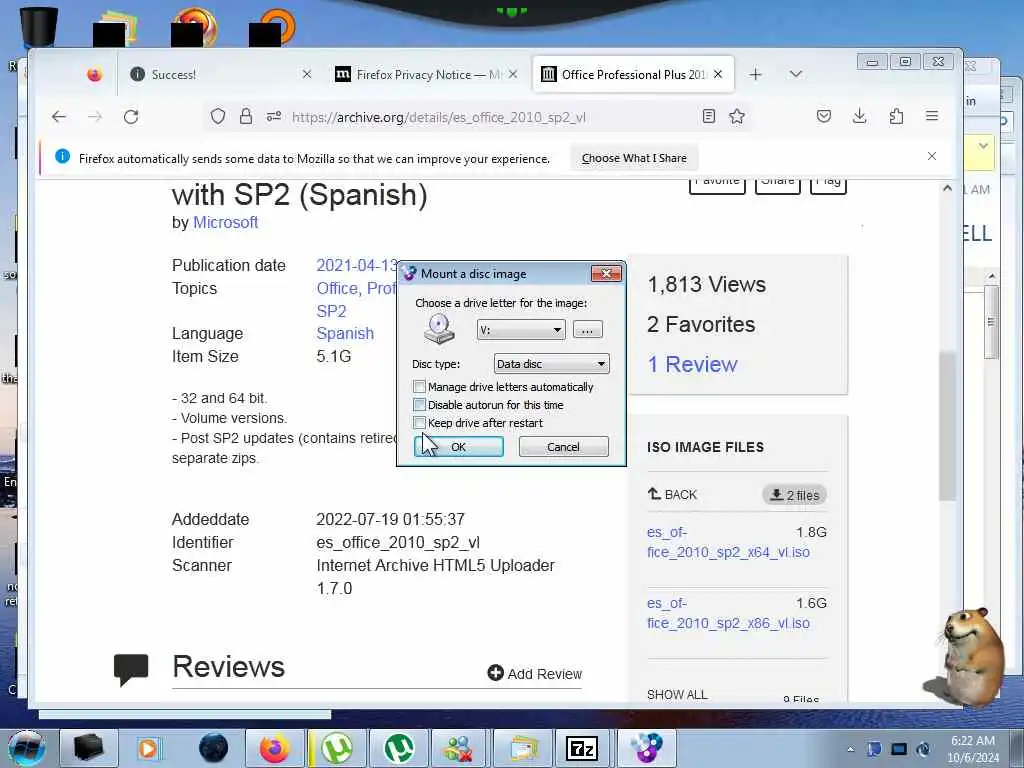Open the Firefox downloads arrow
Screen dimensions: 1024x768
(860, 117)
